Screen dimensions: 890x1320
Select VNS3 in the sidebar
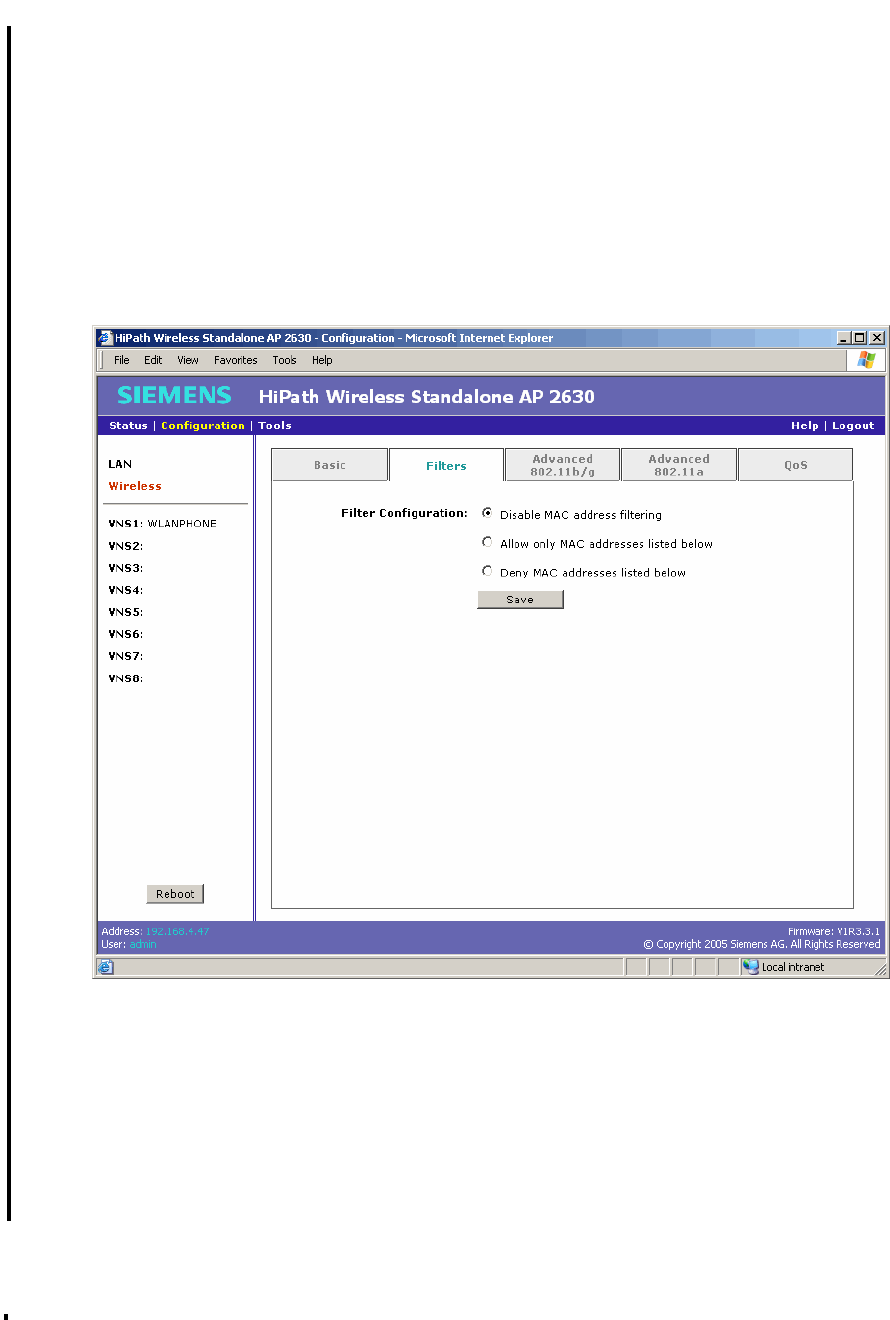126,568
